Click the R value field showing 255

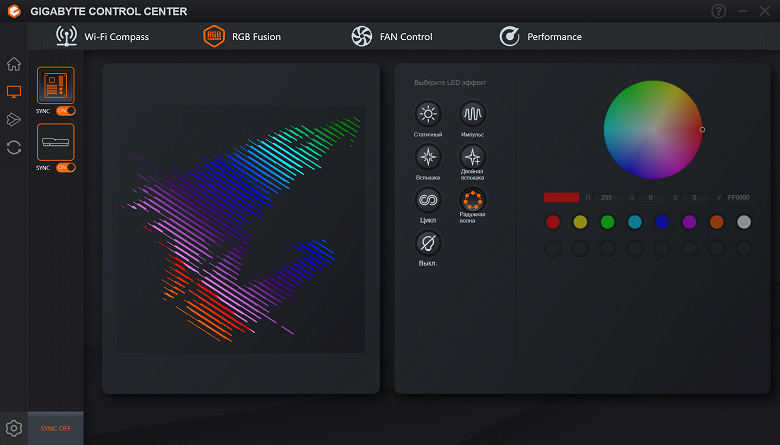point(607,197)
